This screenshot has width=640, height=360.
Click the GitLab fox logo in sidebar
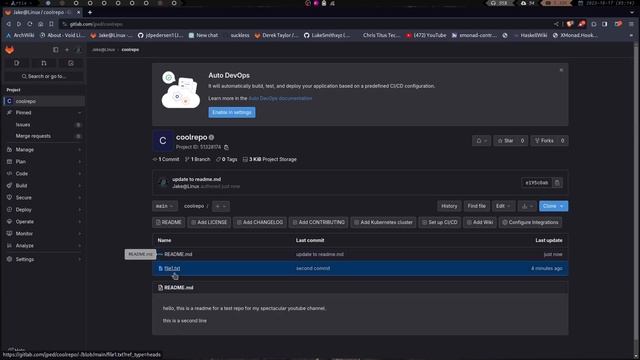tap(9, 50)
